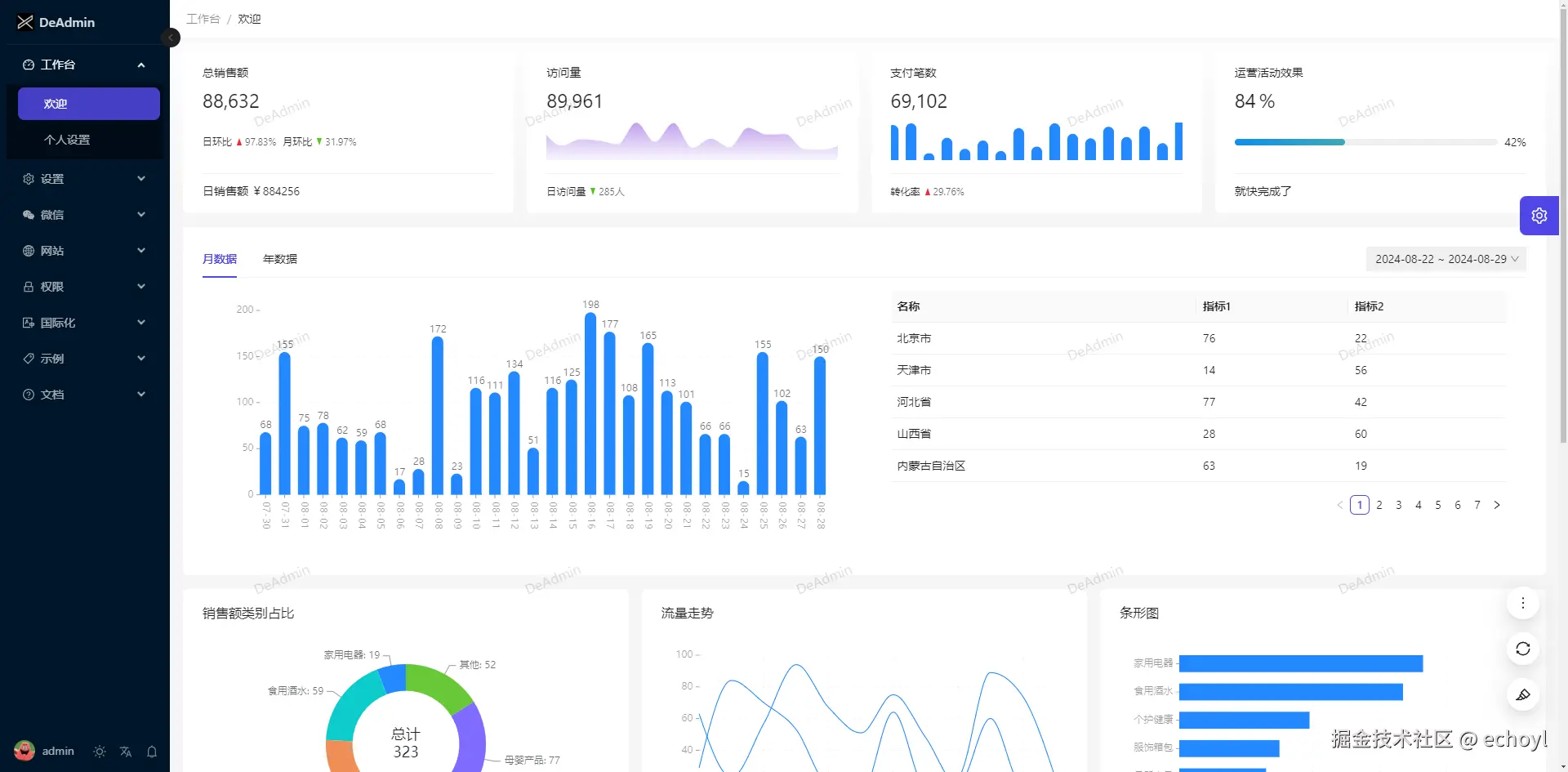The image size is (1568, 772).
Task: Click the next page arrow in pagination
Action: tap(1497, 505)
